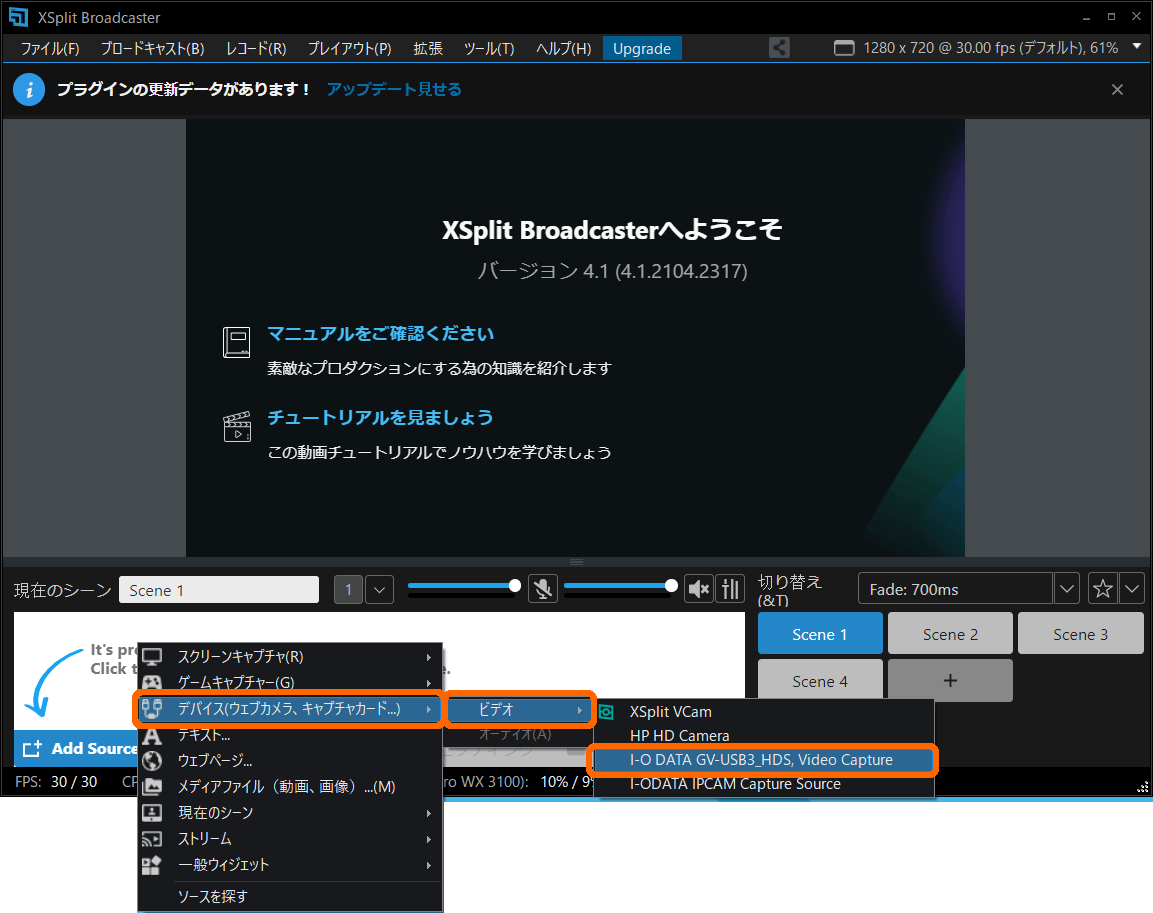Expand the video submenu arrow

coord(580,710)
